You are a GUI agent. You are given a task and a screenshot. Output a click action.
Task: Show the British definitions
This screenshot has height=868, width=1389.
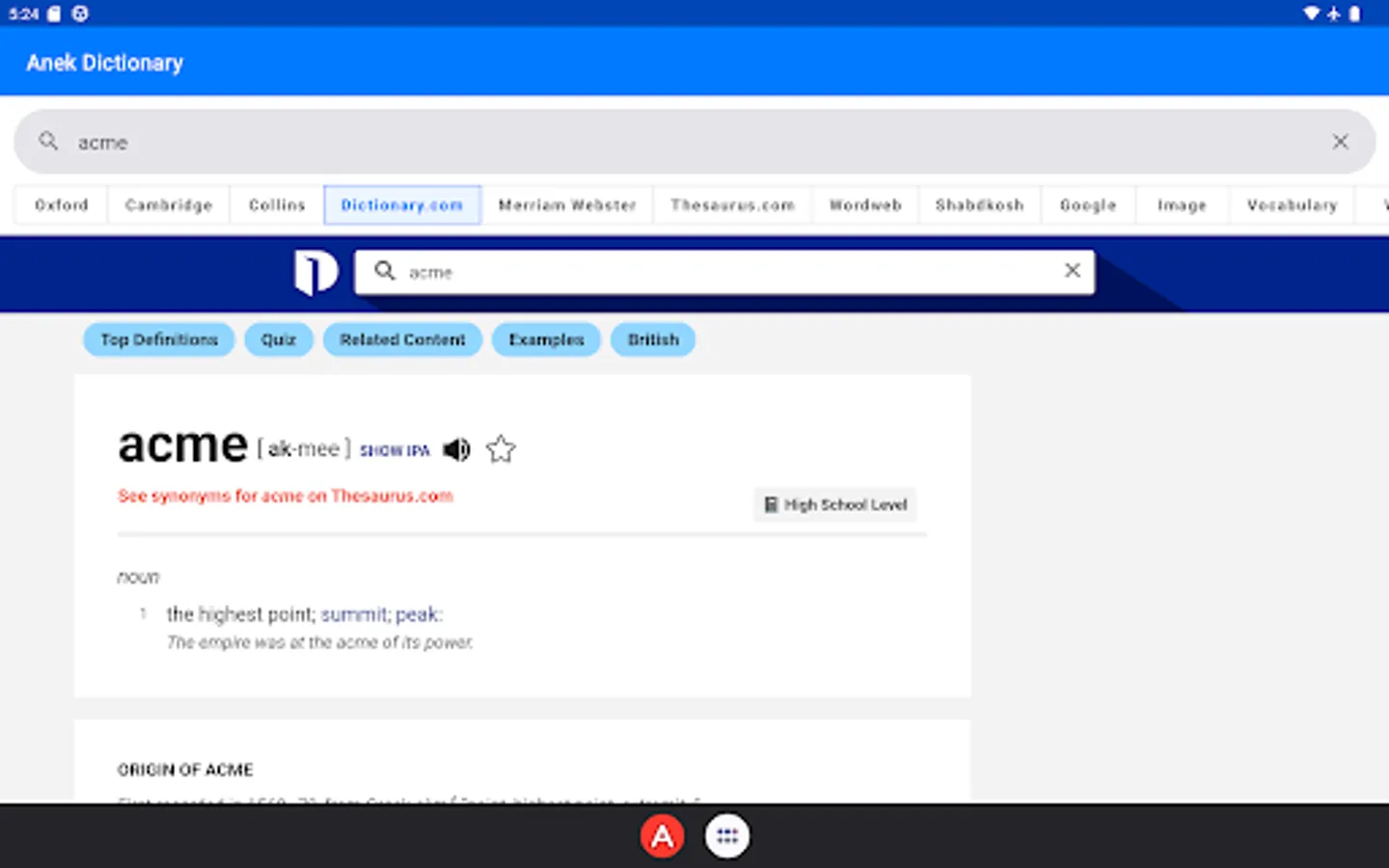pos(653,339)
